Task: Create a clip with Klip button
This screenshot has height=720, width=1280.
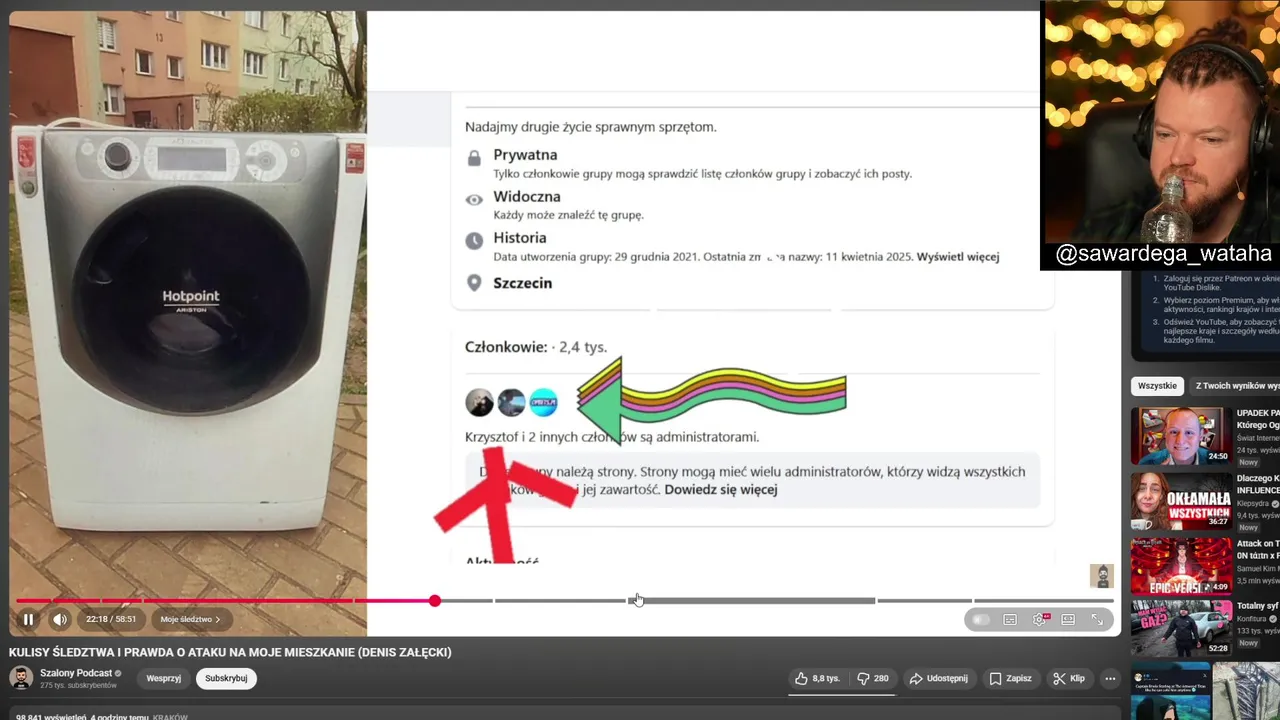Action: [1068, 678]
